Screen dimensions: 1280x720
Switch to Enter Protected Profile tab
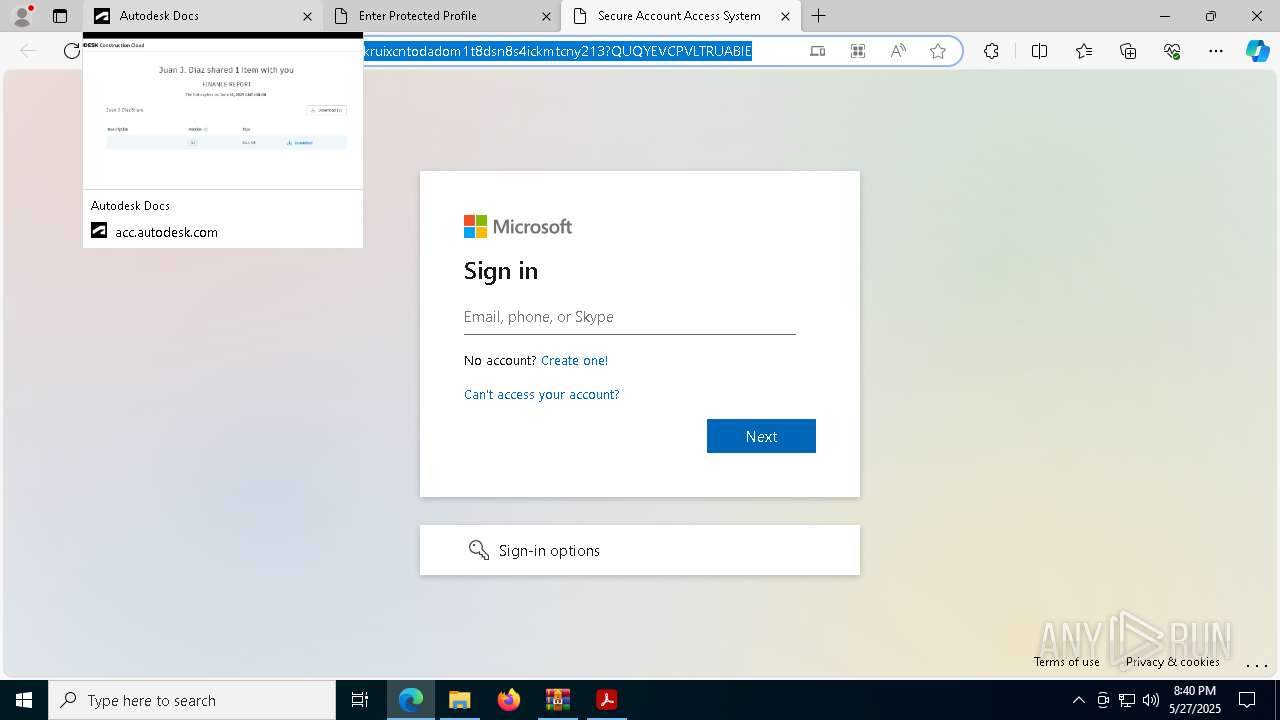(442, 16)
